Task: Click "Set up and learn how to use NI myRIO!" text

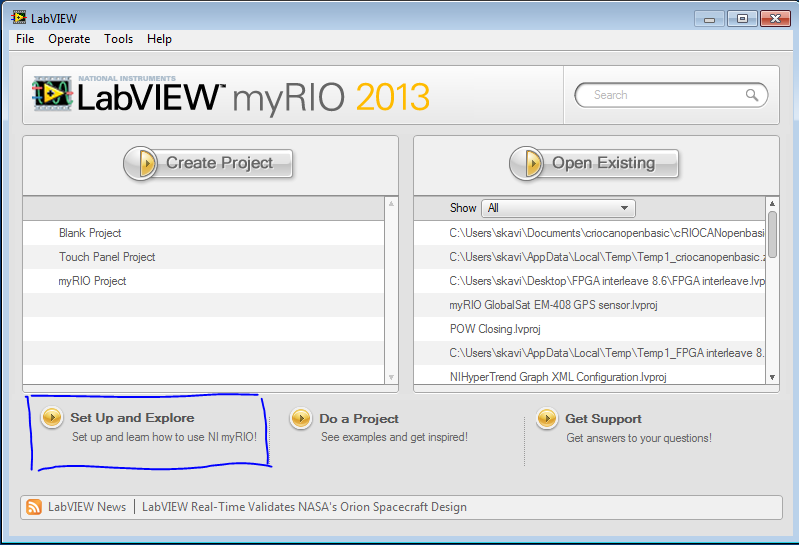Action: (x=165, y=437)
